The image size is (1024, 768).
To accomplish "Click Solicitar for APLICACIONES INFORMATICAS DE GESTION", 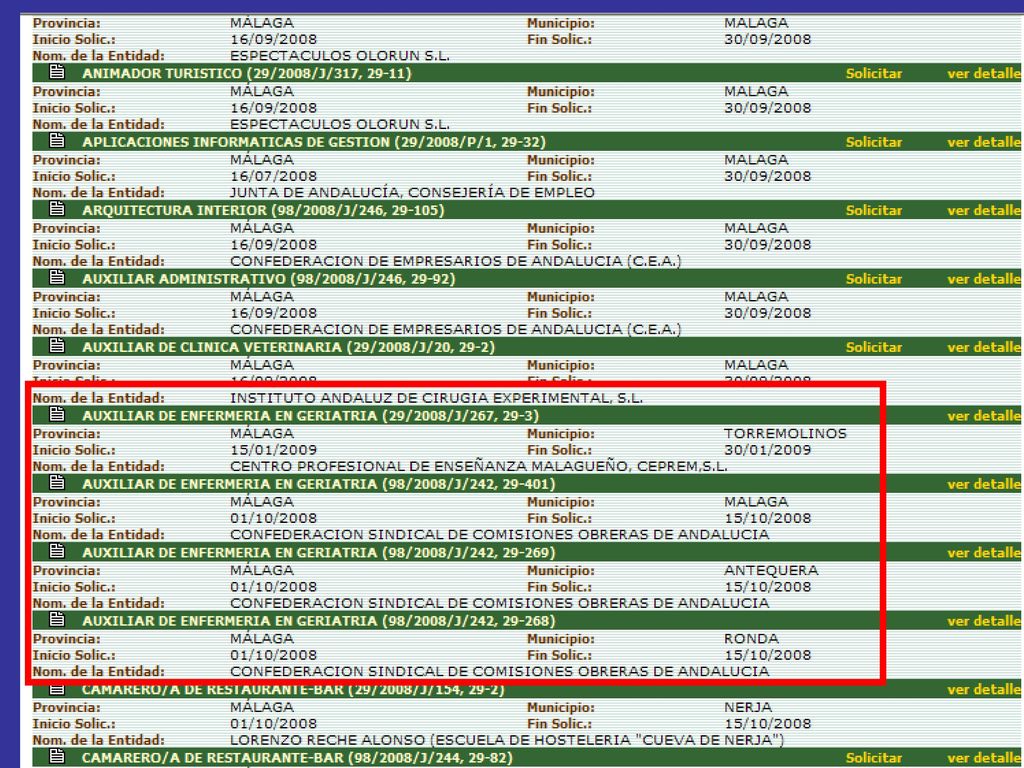I will pos(874,142).
